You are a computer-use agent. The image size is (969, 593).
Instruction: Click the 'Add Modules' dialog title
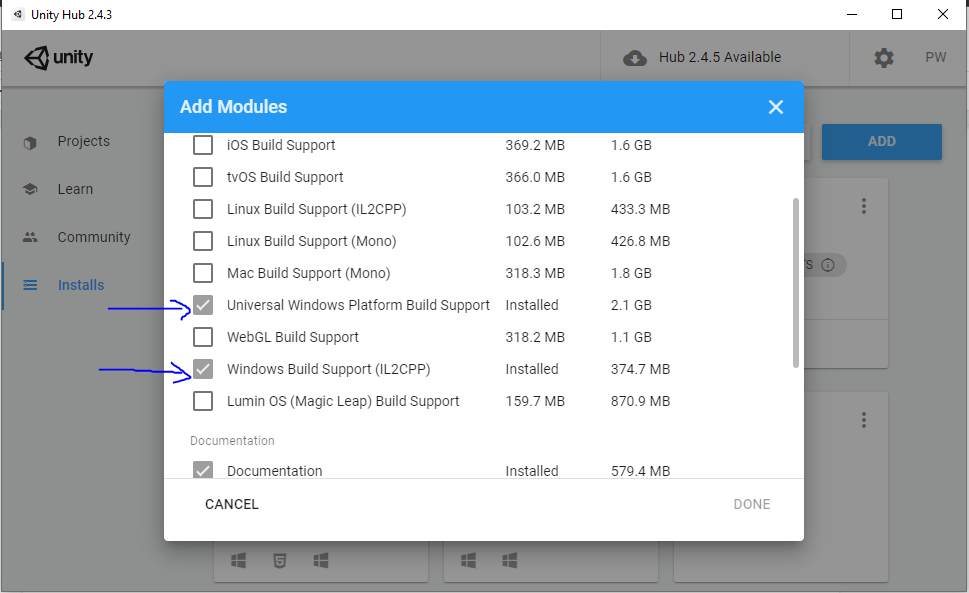click(234, 107)
